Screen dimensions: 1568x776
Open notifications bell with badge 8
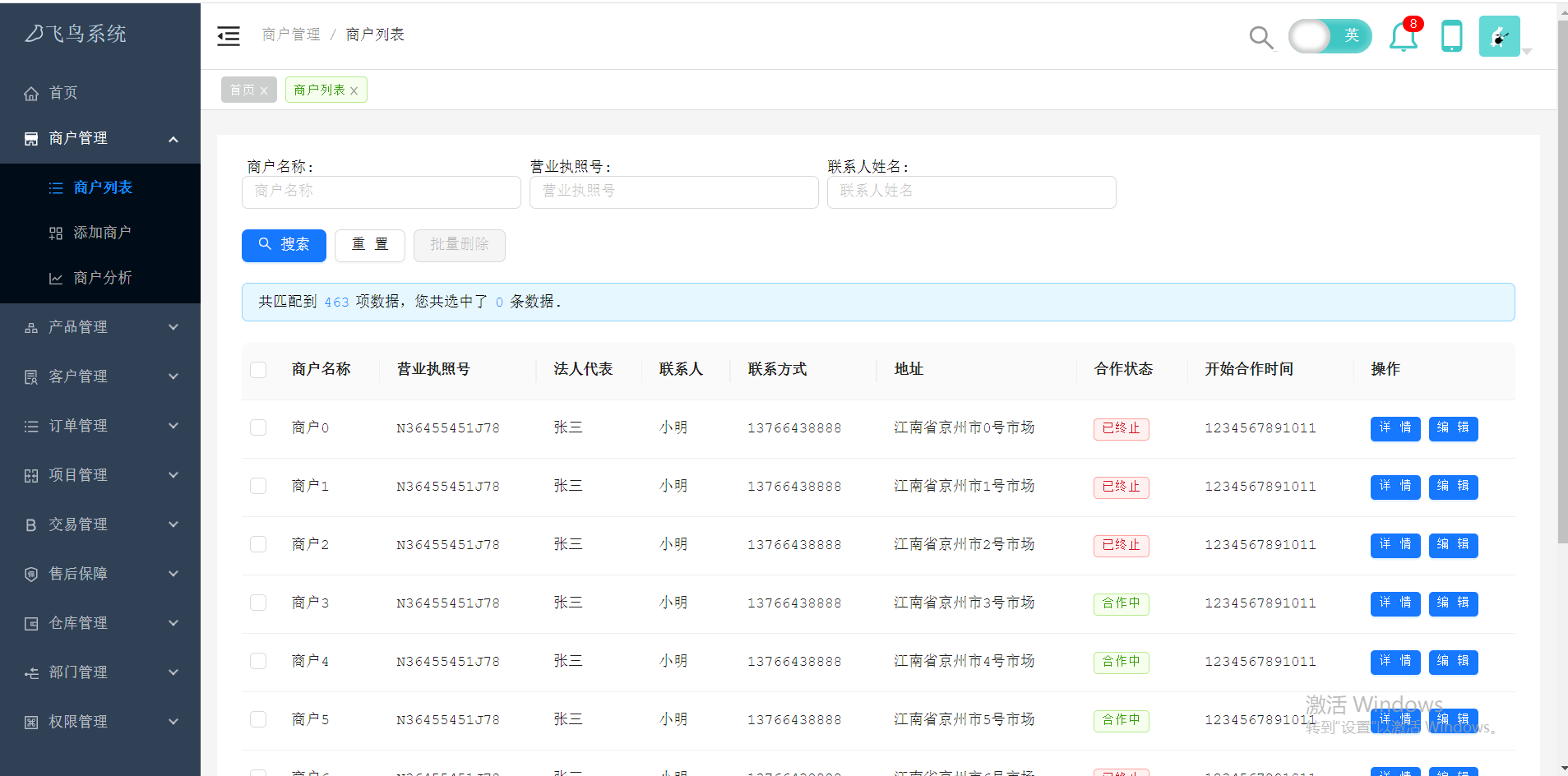click(1404, 35)
